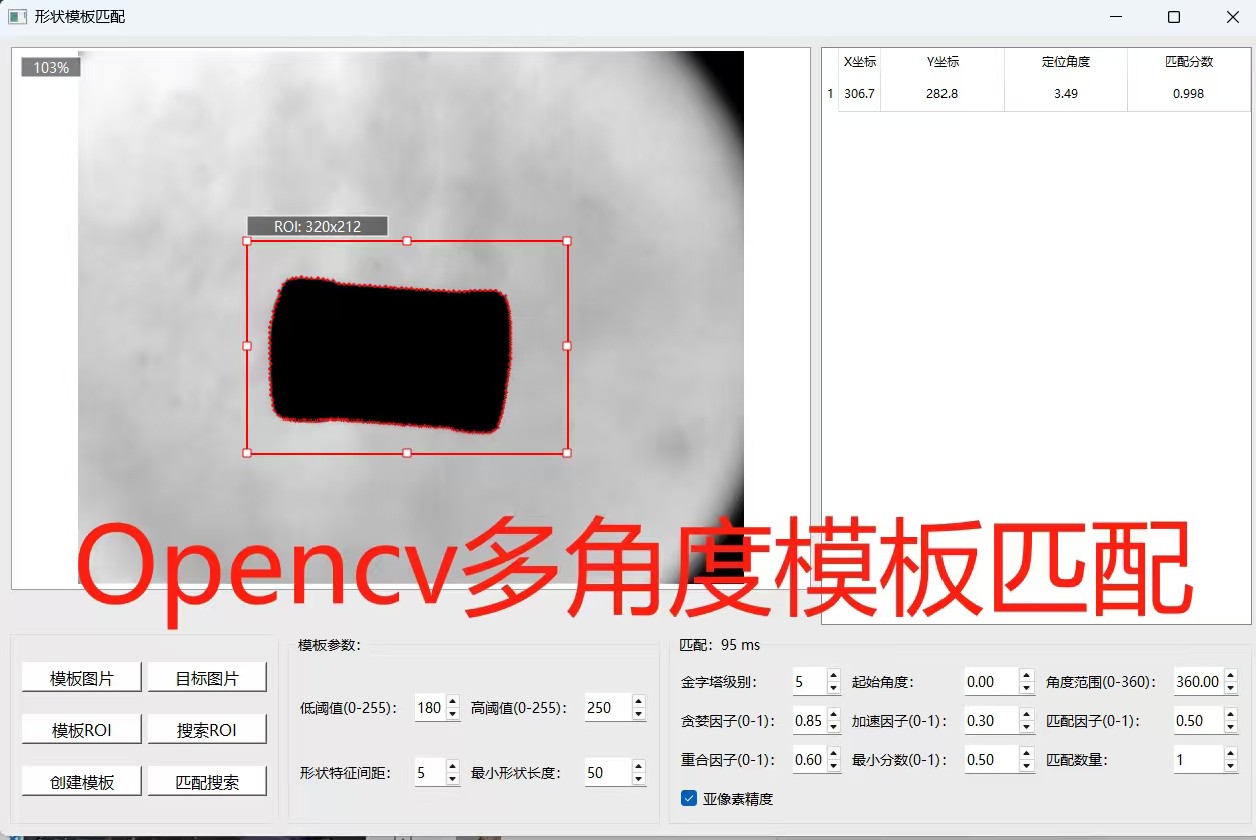Decrease the 高阈值 value with down arrow
Screen dimensions: 1256x840
click(x=639, y=714)
